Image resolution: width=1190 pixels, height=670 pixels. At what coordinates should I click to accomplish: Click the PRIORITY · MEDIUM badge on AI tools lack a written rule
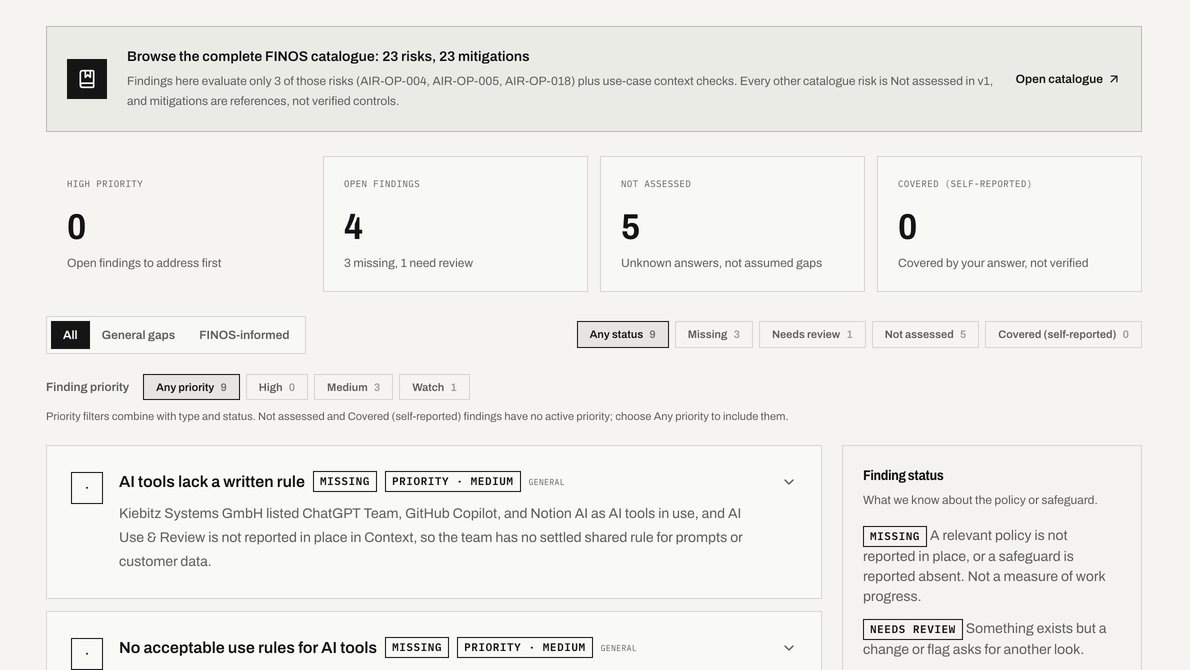coord(452,482)
